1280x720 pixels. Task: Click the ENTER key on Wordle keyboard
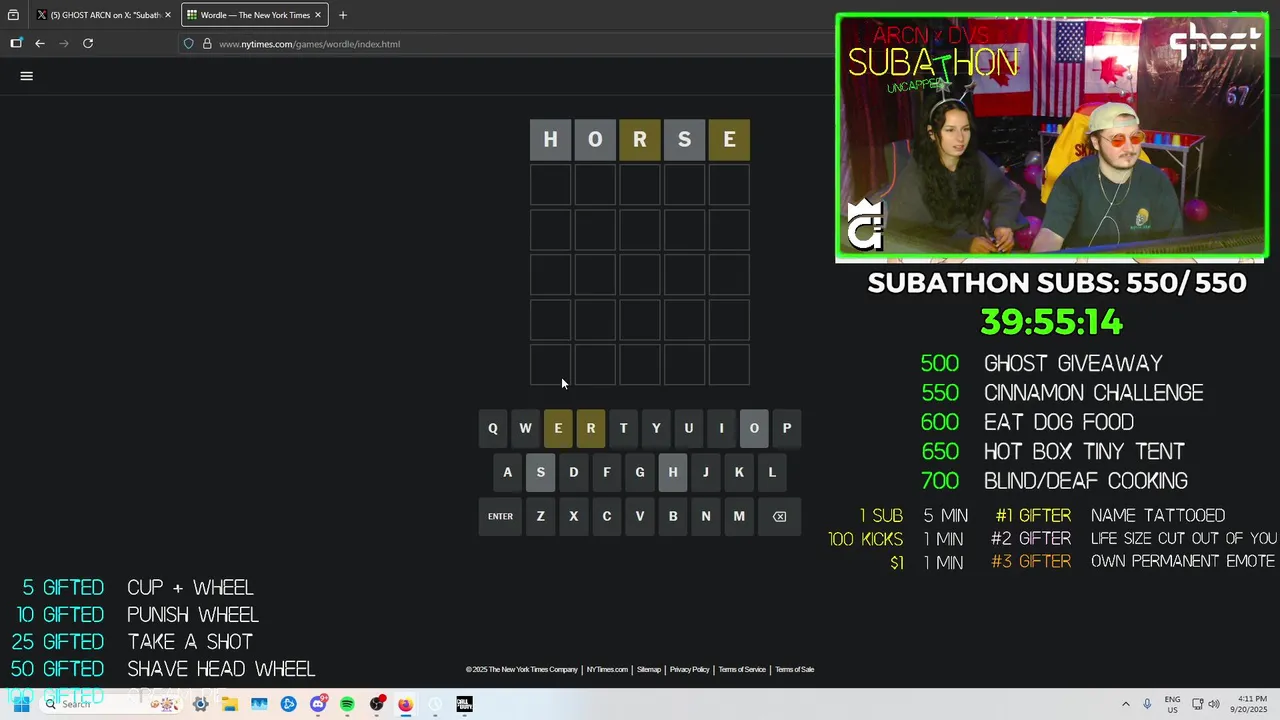coord(500,517)
